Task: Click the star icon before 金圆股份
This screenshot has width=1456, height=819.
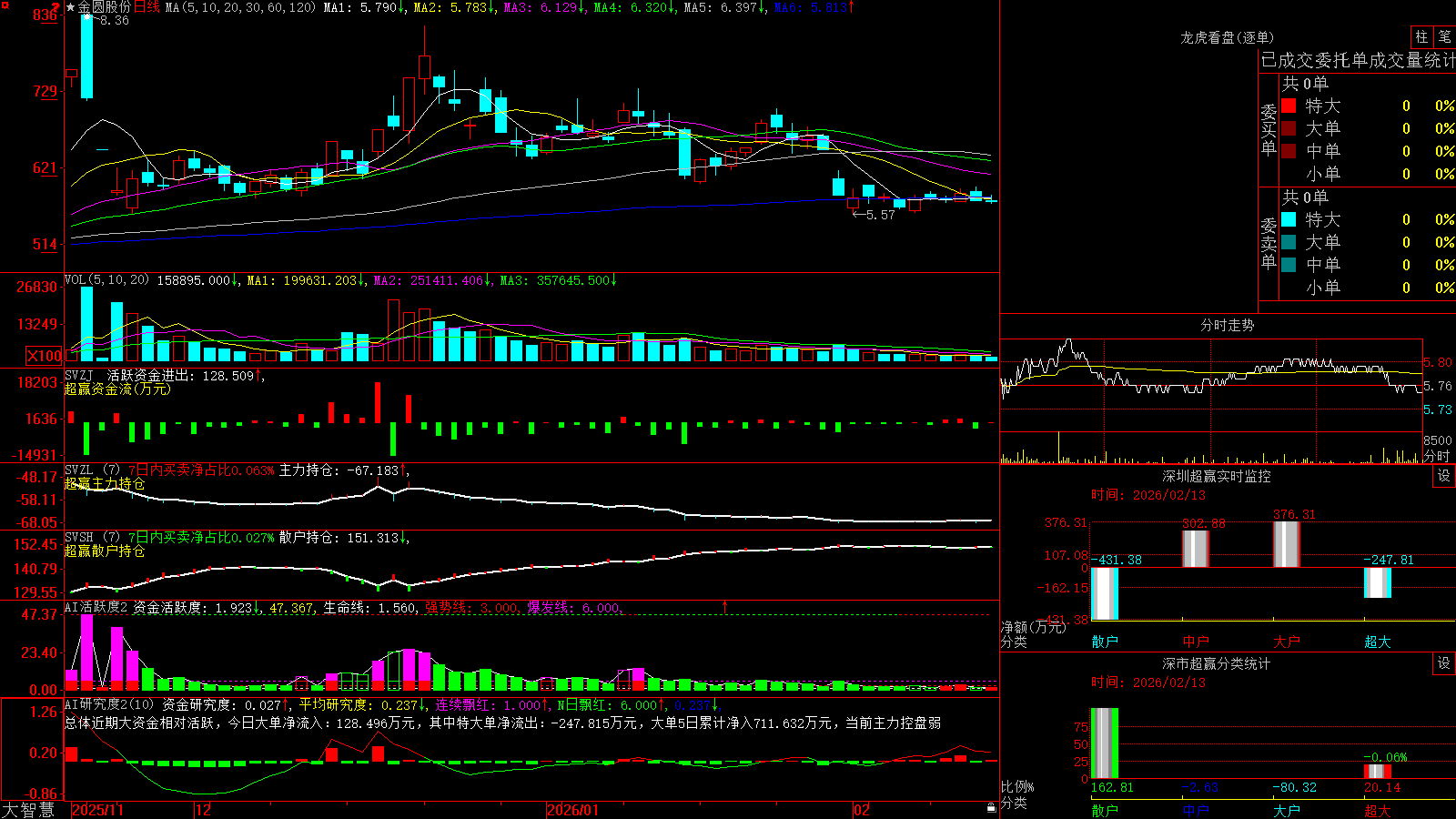Action: (70, 7)
